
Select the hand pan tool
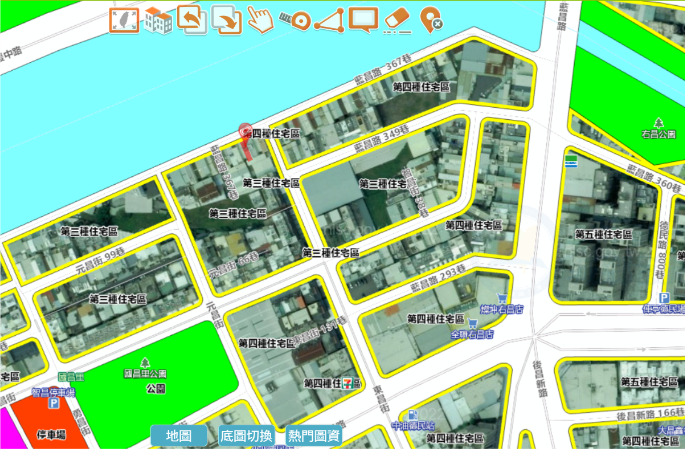[x=260, y=19]
